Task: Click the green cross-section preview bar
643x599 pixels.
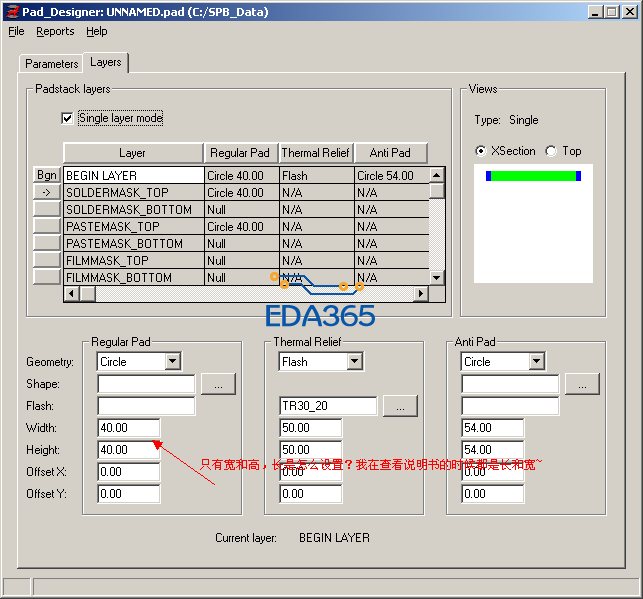Action: point(533,176)
